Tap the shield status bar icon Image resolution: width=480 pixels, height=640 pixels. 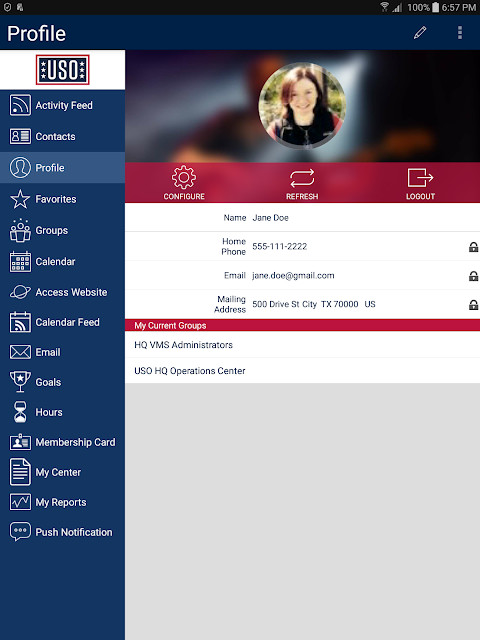[7, 7]
